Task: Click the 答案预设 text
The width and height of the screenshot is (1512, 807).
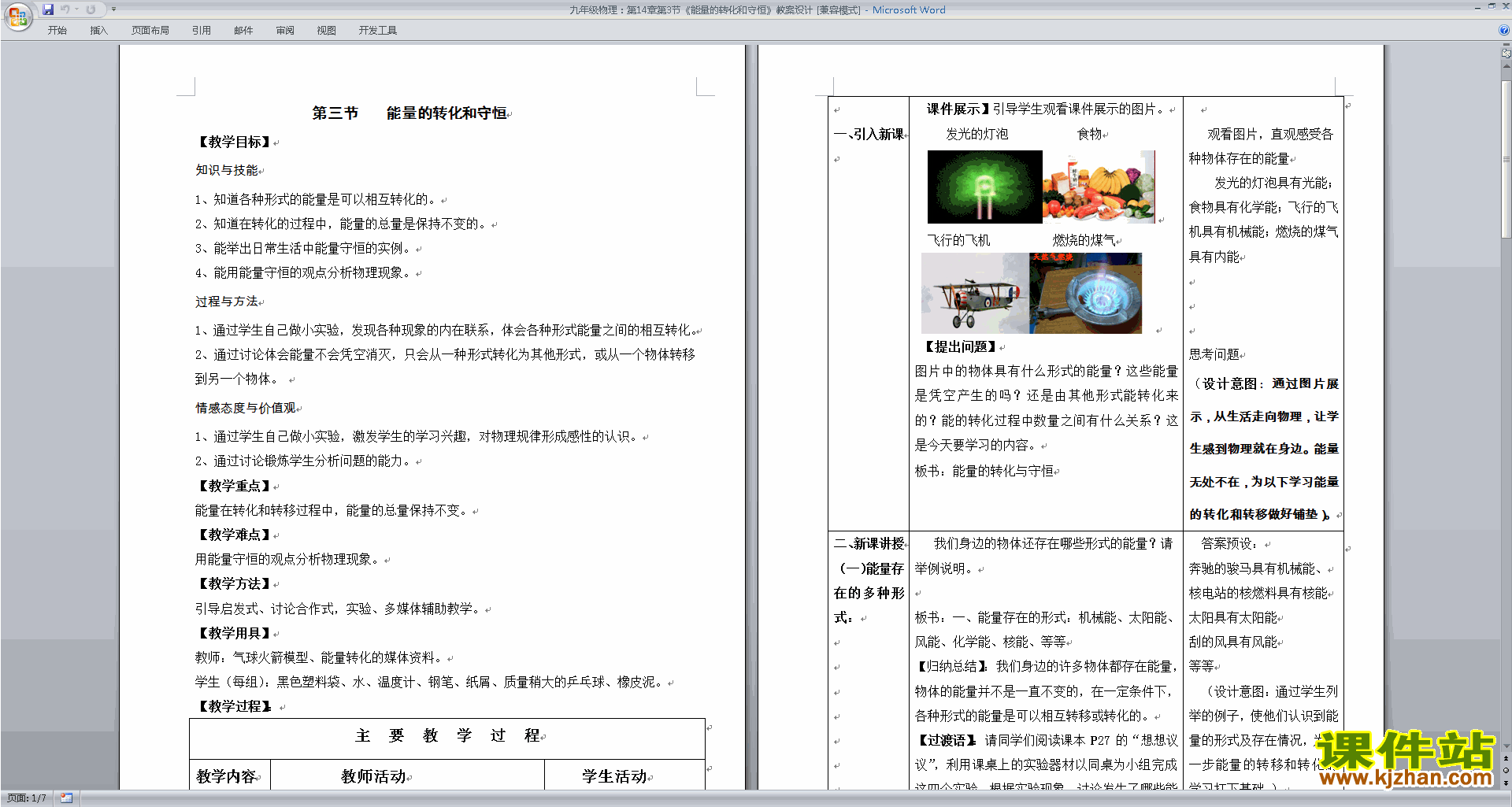Action: 1228,544
